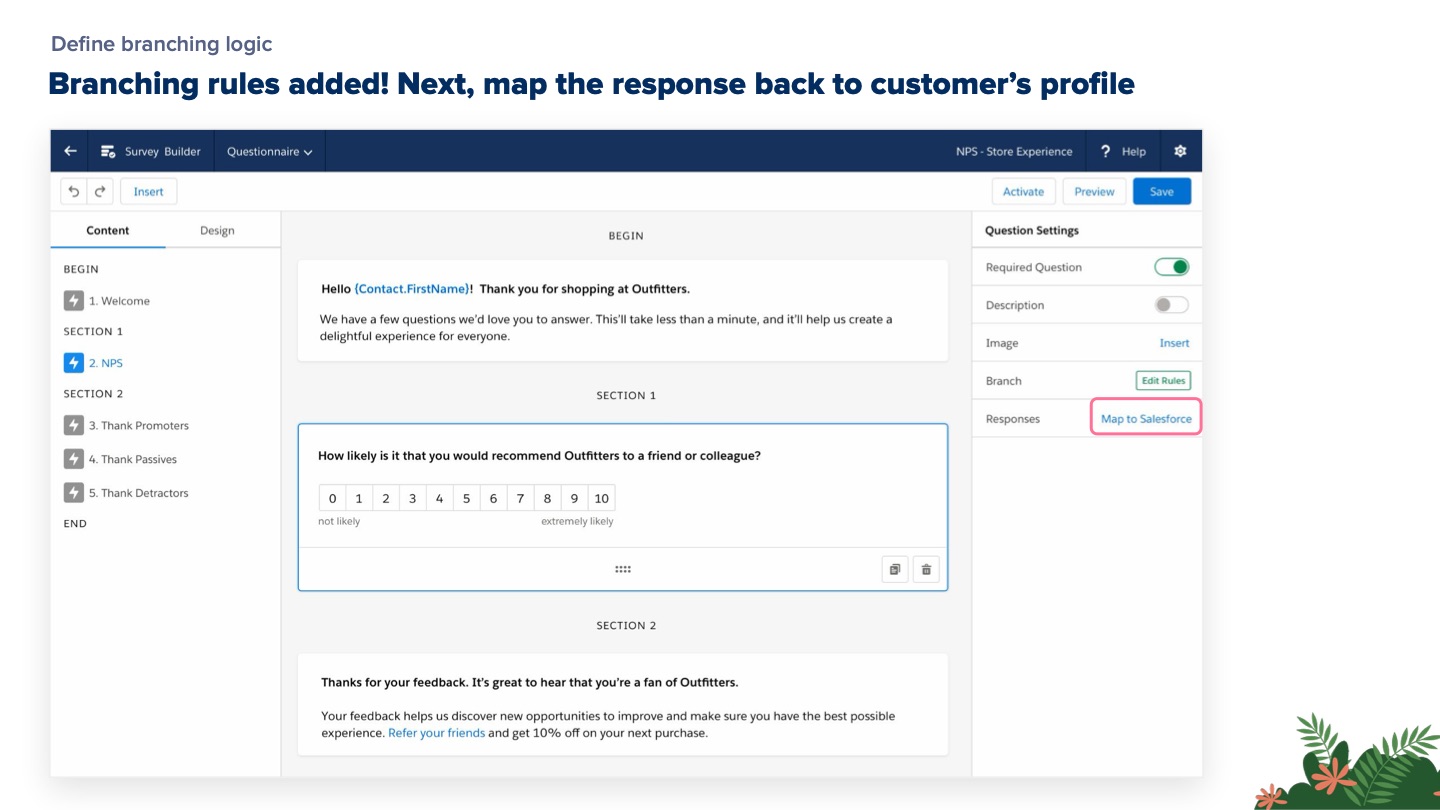This screenshot has width=1440, height=810.
Task: Select rating 5 on the NPS scale
Action: [x=466, y=498]
